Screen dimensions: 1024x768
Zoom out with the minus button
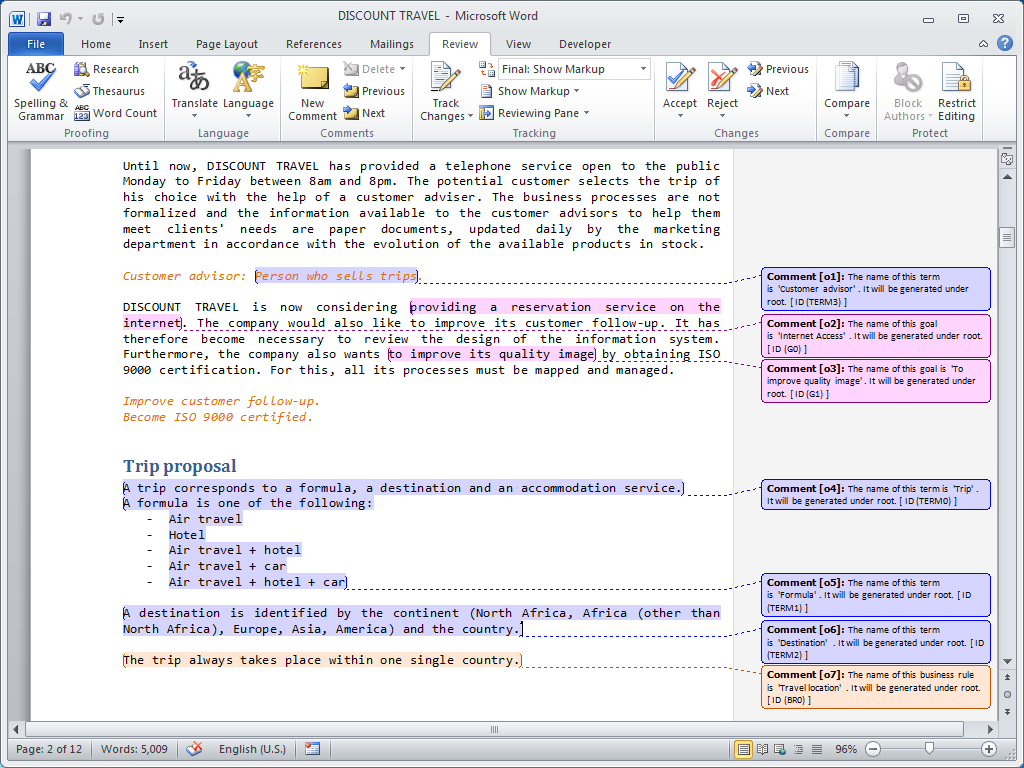coord(873,749)
